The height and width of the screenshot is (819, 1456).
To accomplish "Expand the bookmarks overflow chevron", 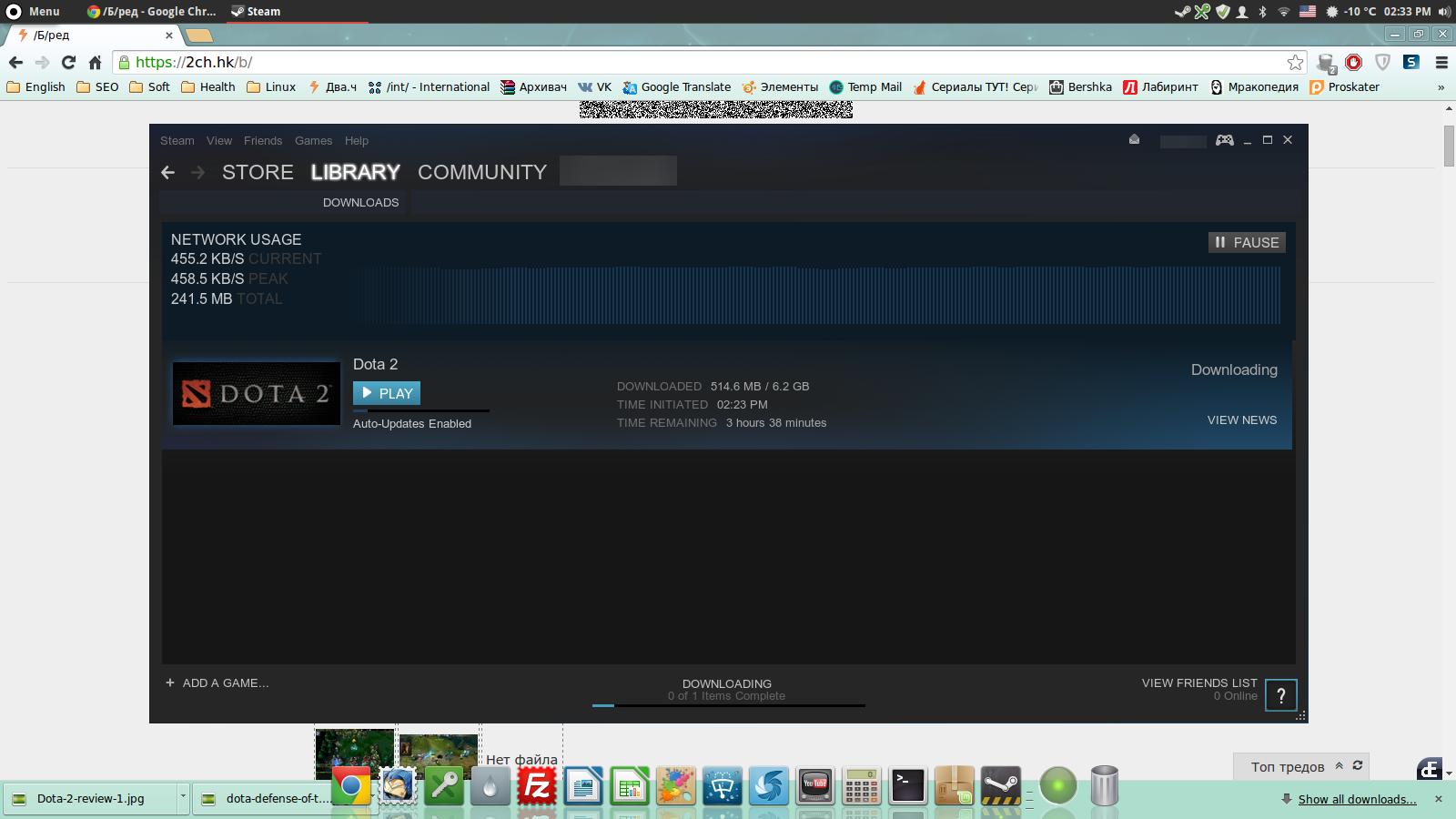I will click(x=1441, y=87).
